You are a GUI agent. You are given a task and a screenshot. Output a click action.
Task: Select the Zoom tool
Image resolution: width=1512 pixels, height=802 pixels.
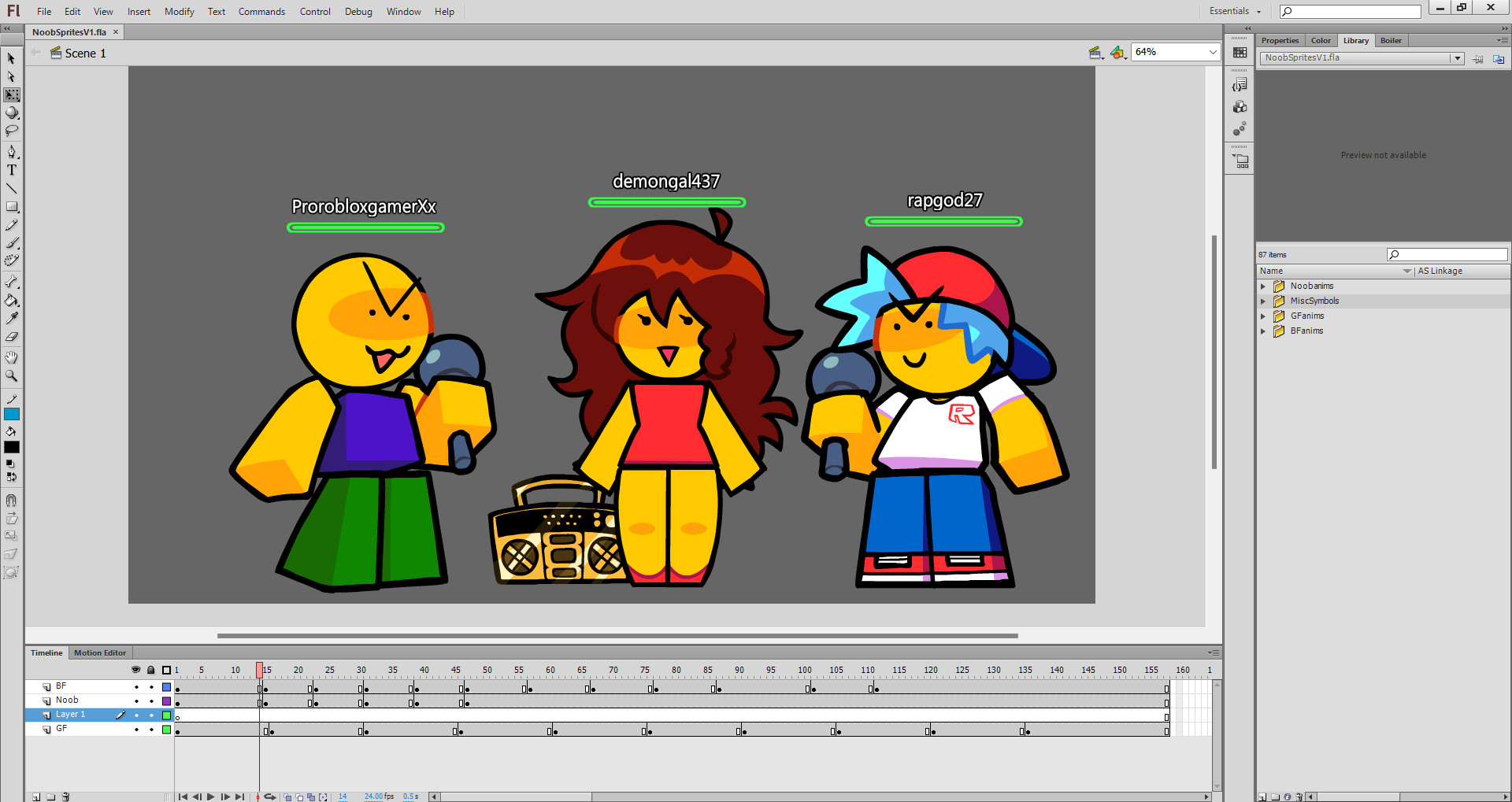(x=12, y=376)
